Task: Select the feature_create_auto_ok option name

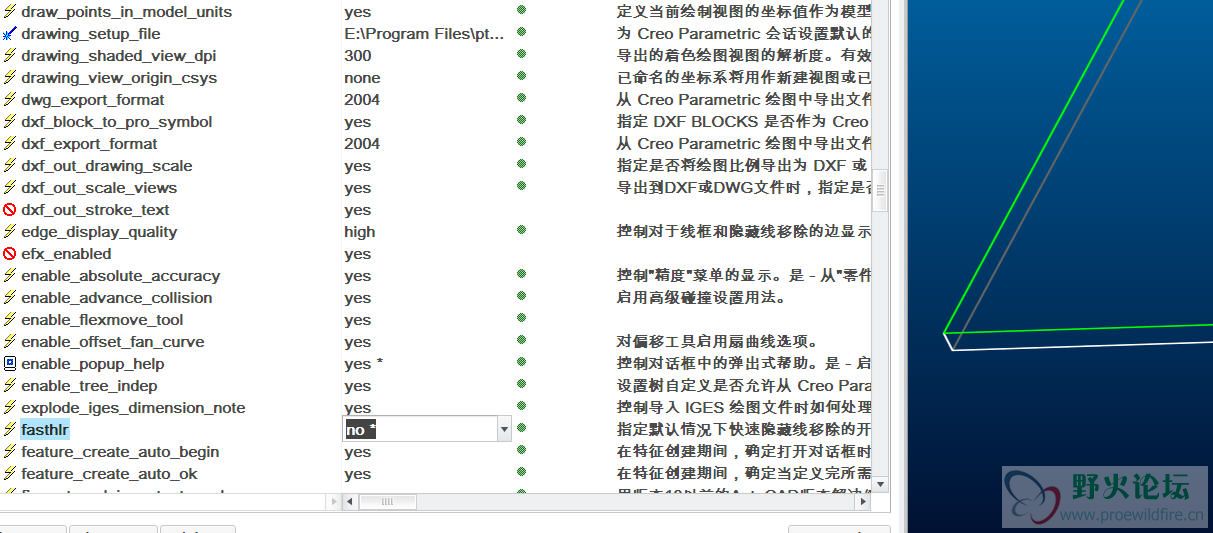Action: pyautogui.click(x=109, y=474)
